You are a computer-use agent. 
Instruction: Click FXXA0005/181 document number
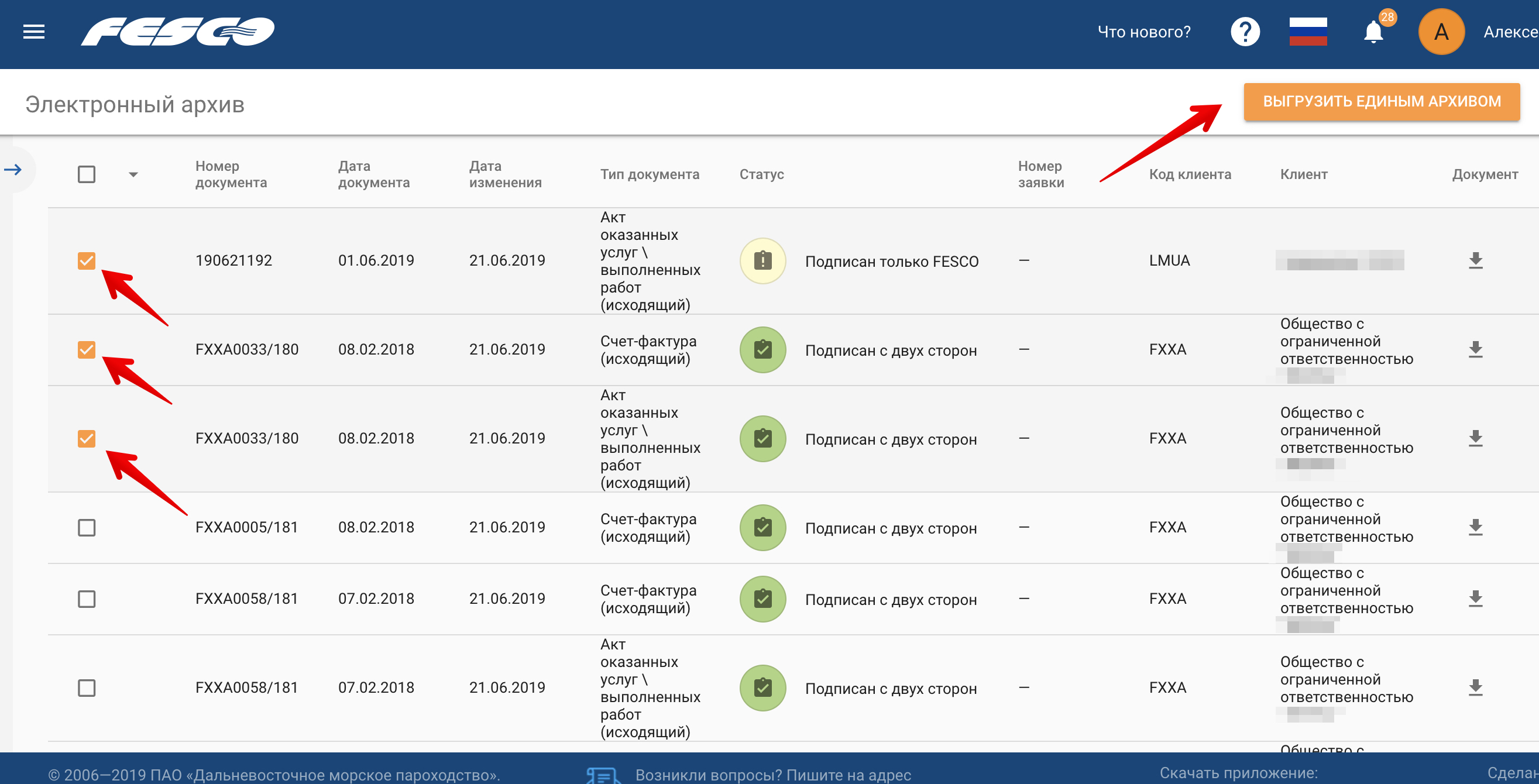point(246,528)
